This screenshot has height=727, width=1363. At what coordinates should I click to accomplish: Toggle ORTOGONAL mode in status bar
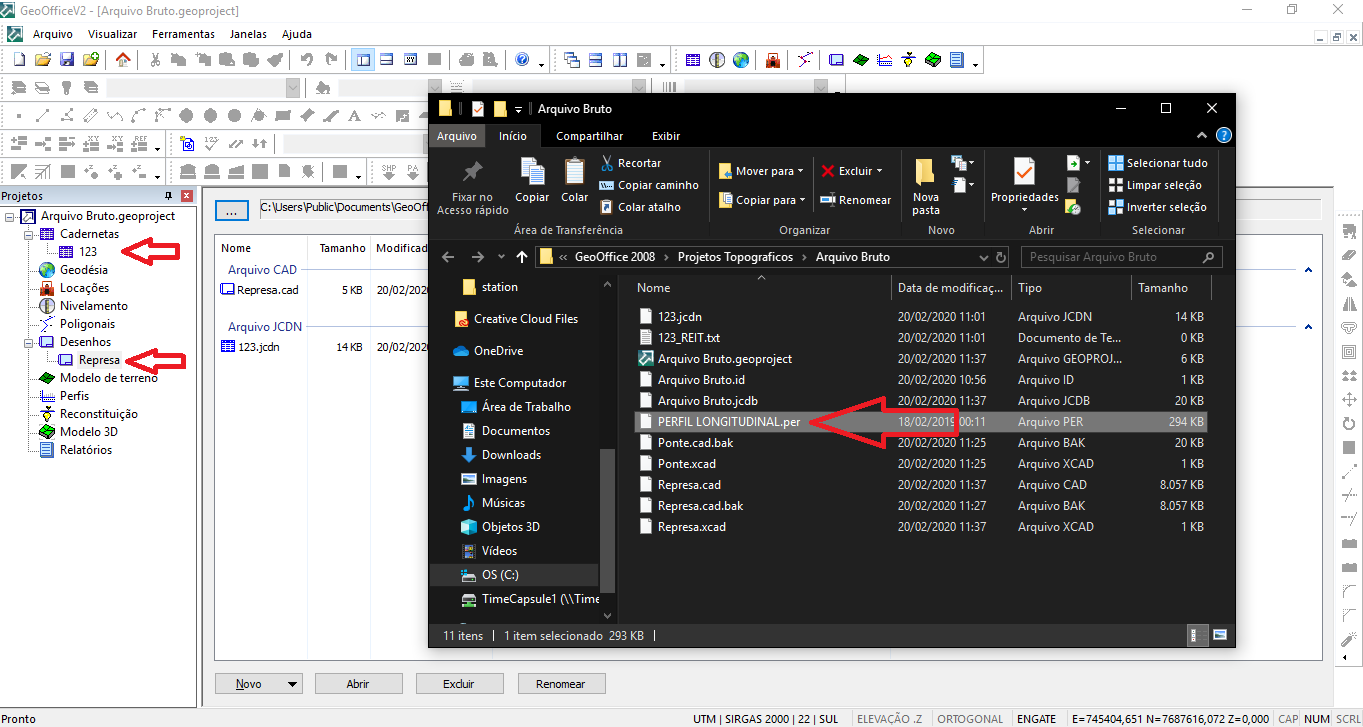[971, 719]
